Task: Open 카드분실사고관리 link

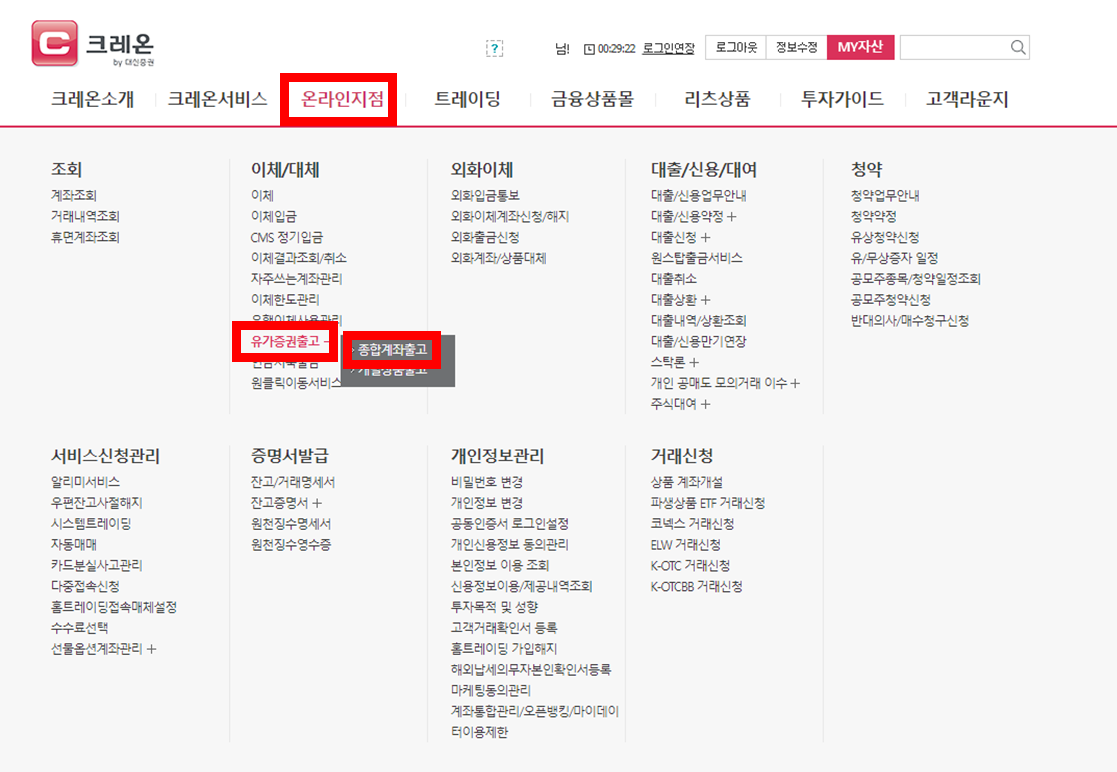Action: pos(96,565)
